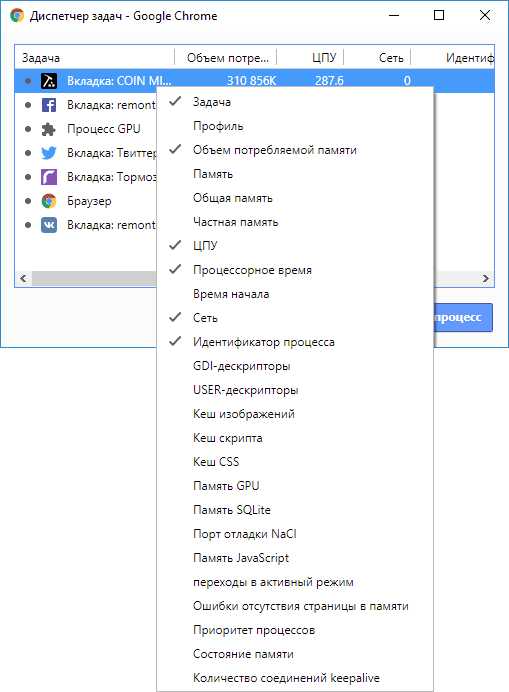
Task: Enable Ошибки отсутствия страницы в памяти
Action: [295, 606]
